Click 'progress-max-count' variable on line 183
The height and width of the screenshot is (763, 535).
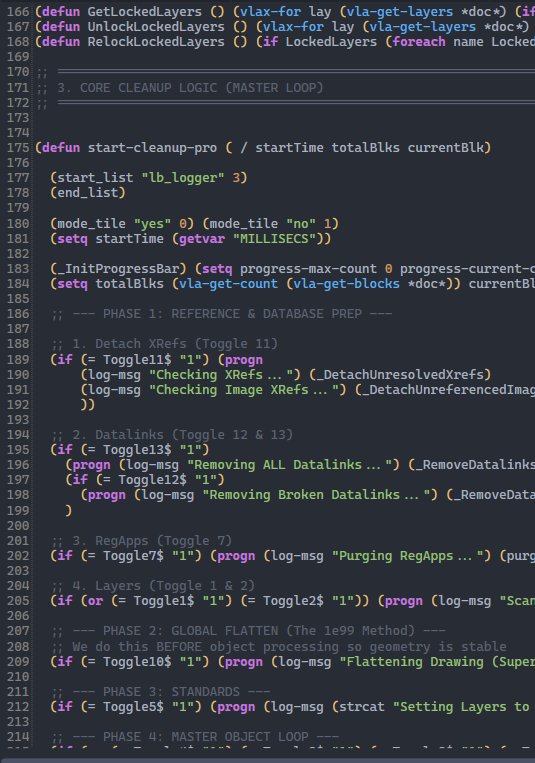pos(308,269)
